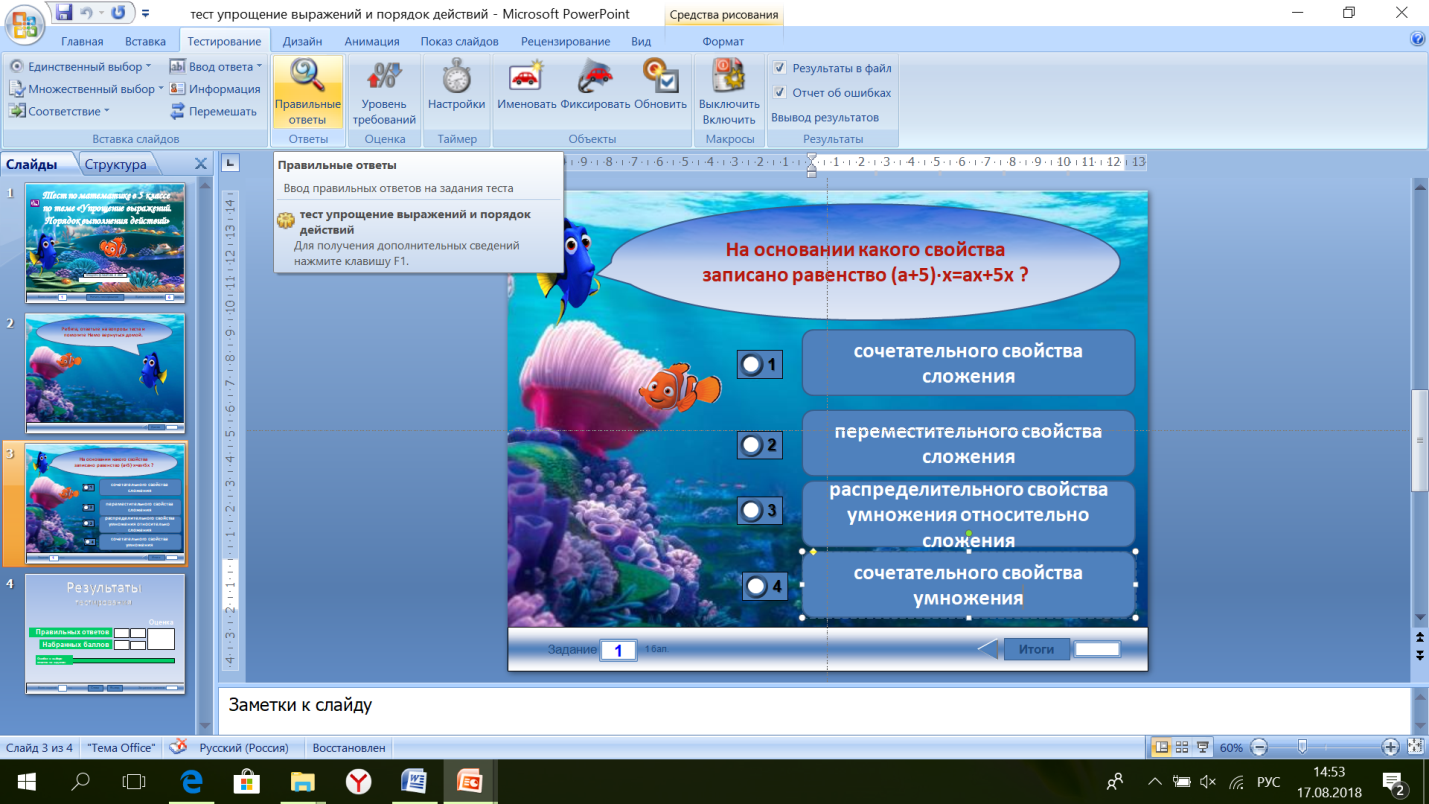Toggle Результаты в файл checkbox
The image size is (1429, 804).
pyautogui.click(x=780, y=68)
